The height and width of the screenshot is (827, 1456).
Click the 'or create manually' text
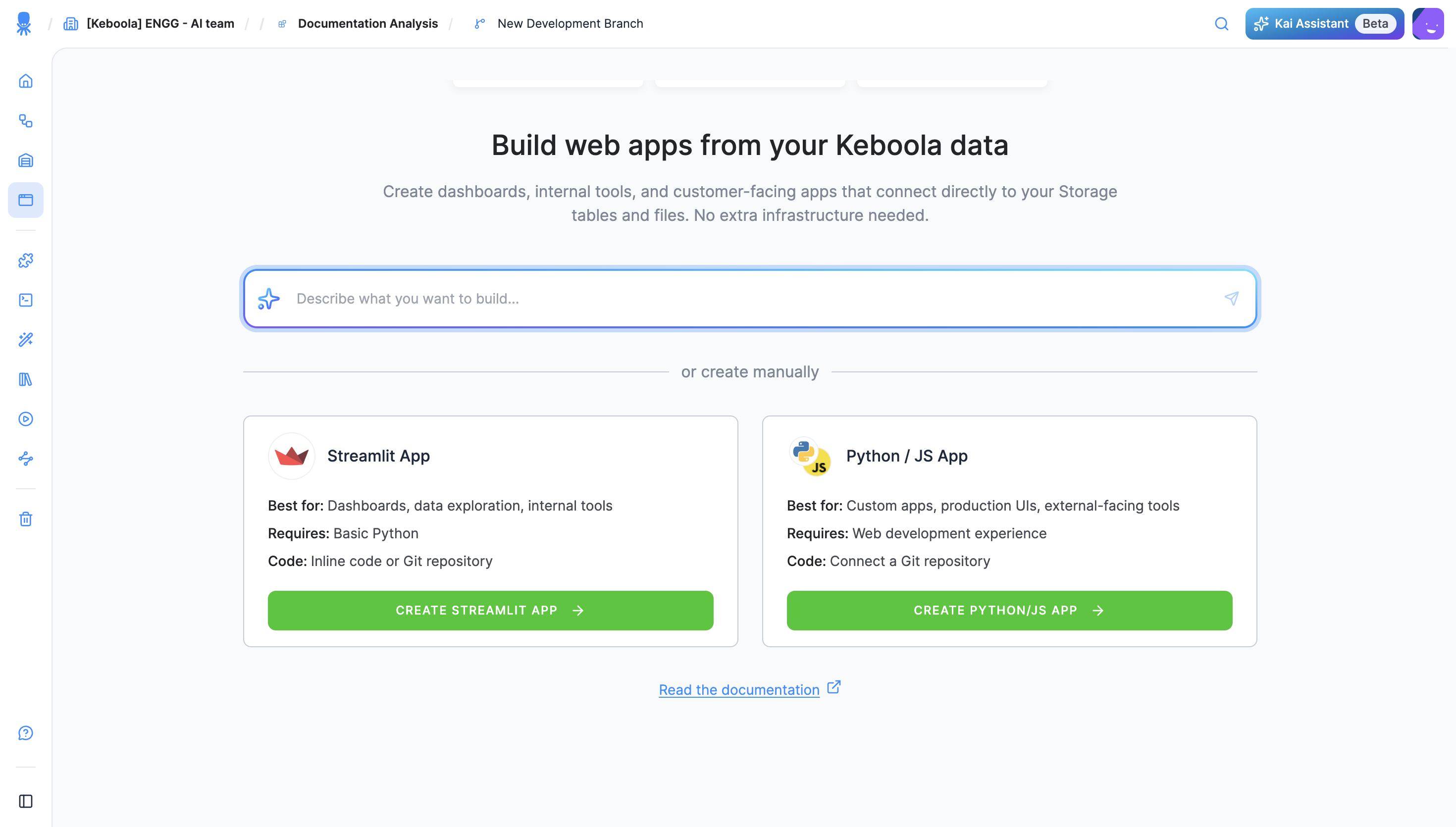(x=750, y=372)
